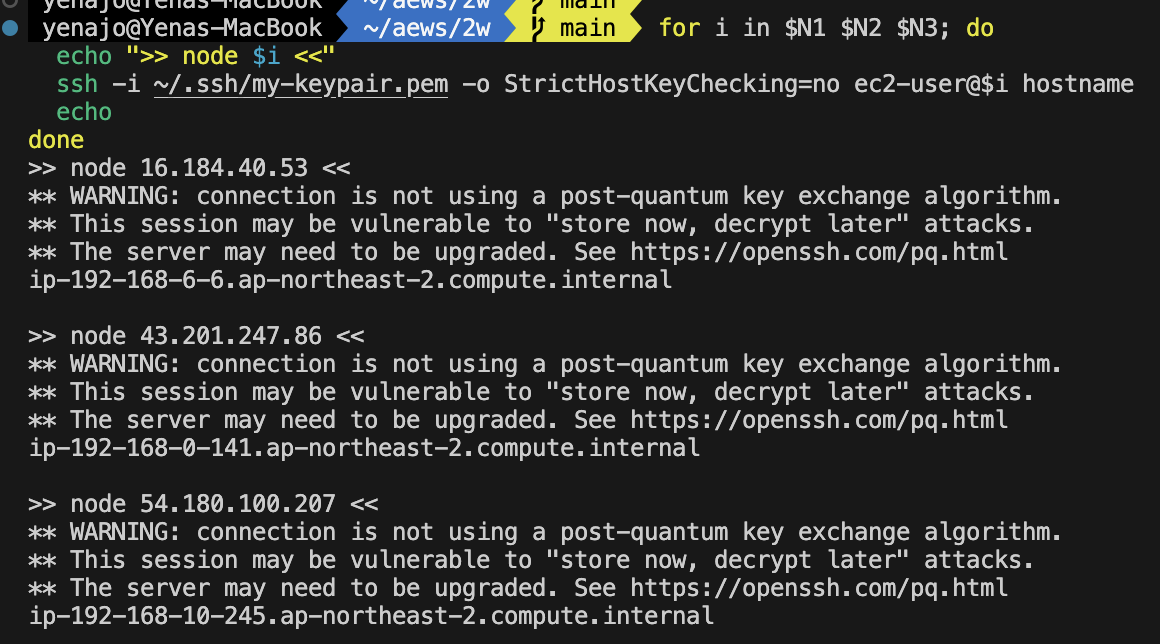Click the git branch icon before main

coord(538,28)
